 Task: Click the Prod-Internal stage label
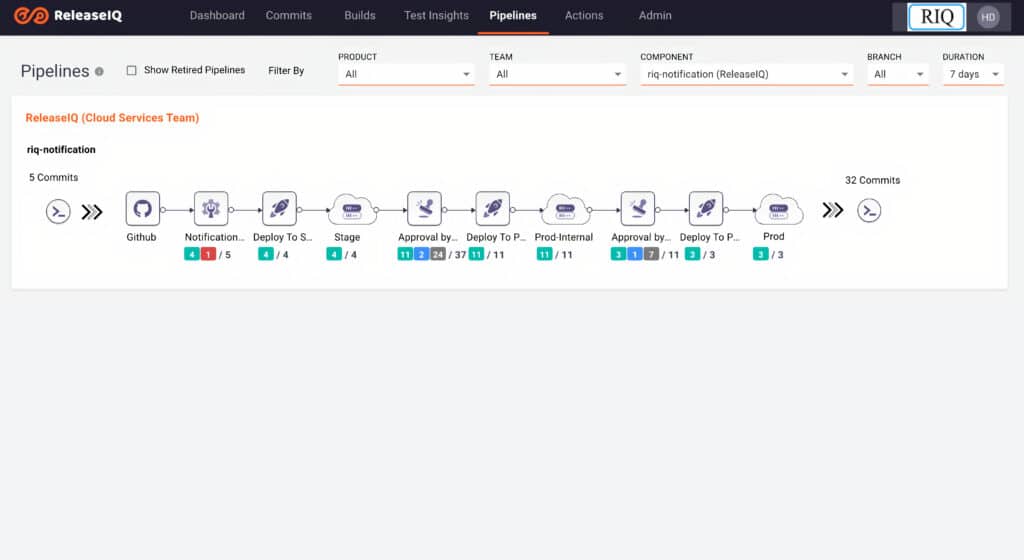click(564, 237)
